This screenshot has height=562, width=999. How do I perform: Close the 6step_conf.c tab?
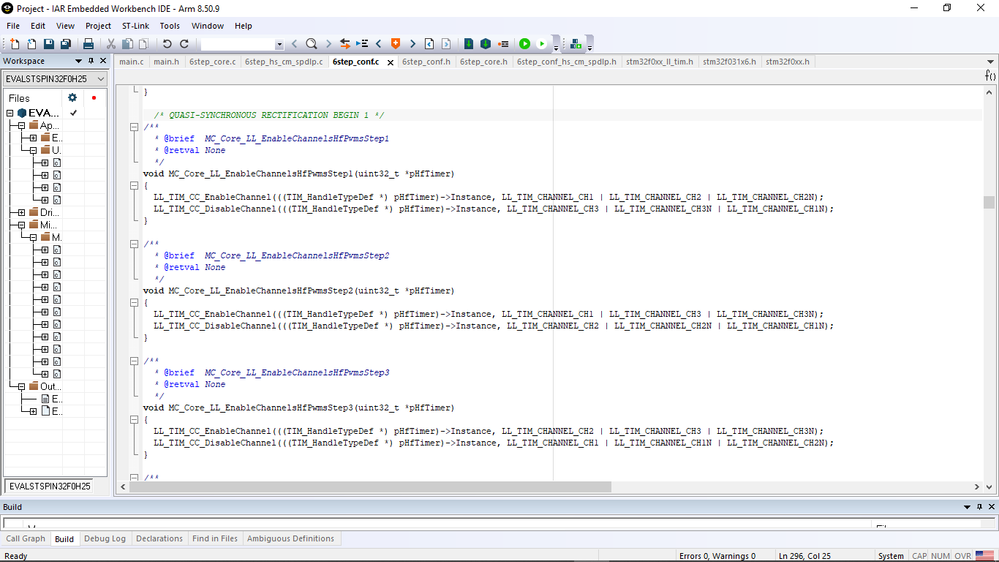391,62
